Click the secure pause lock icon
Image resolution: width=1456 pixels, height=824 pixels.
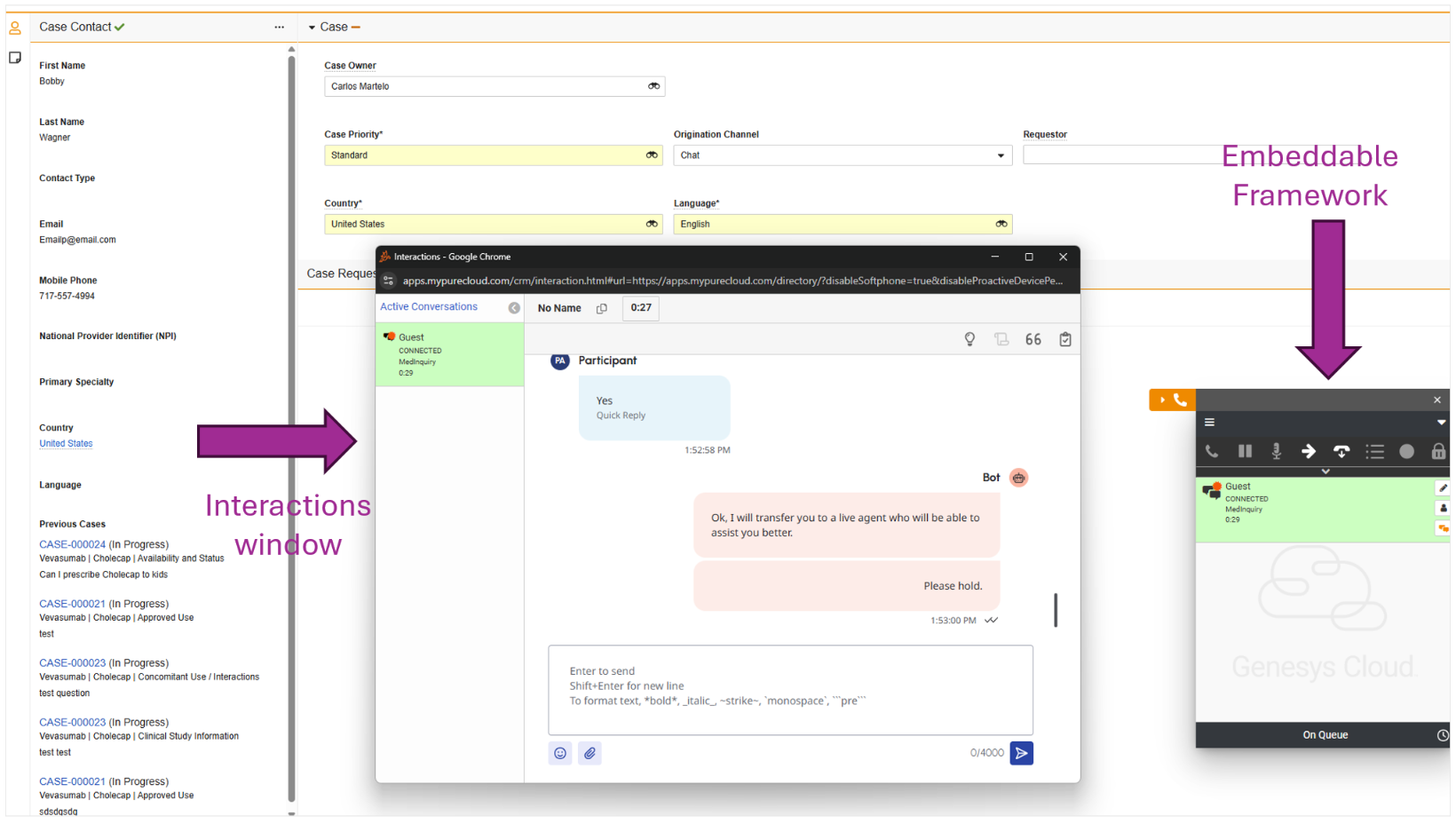click(x=1438, y=451)
